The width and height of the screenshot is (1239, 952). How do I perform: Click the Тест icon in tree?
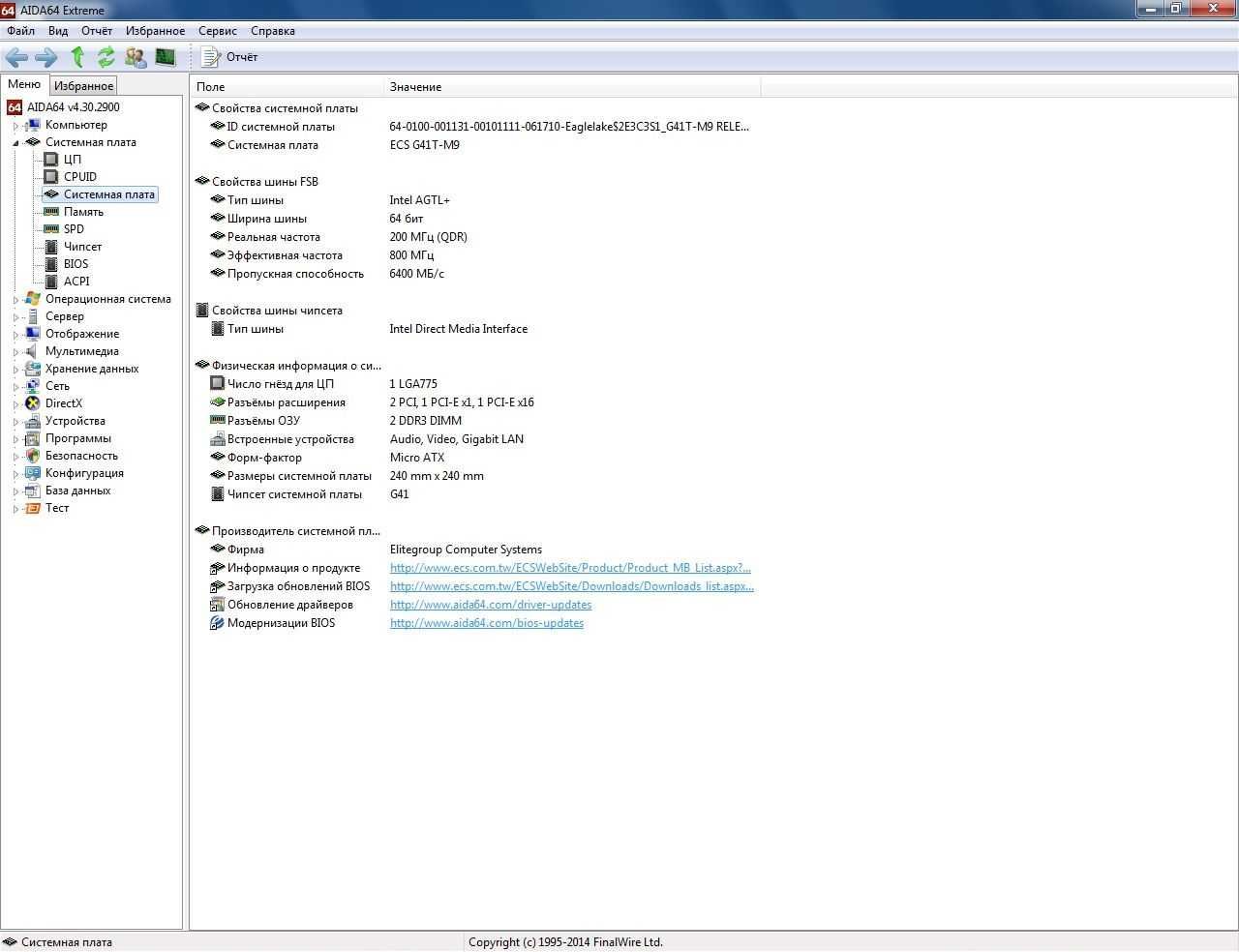[33, 508]
